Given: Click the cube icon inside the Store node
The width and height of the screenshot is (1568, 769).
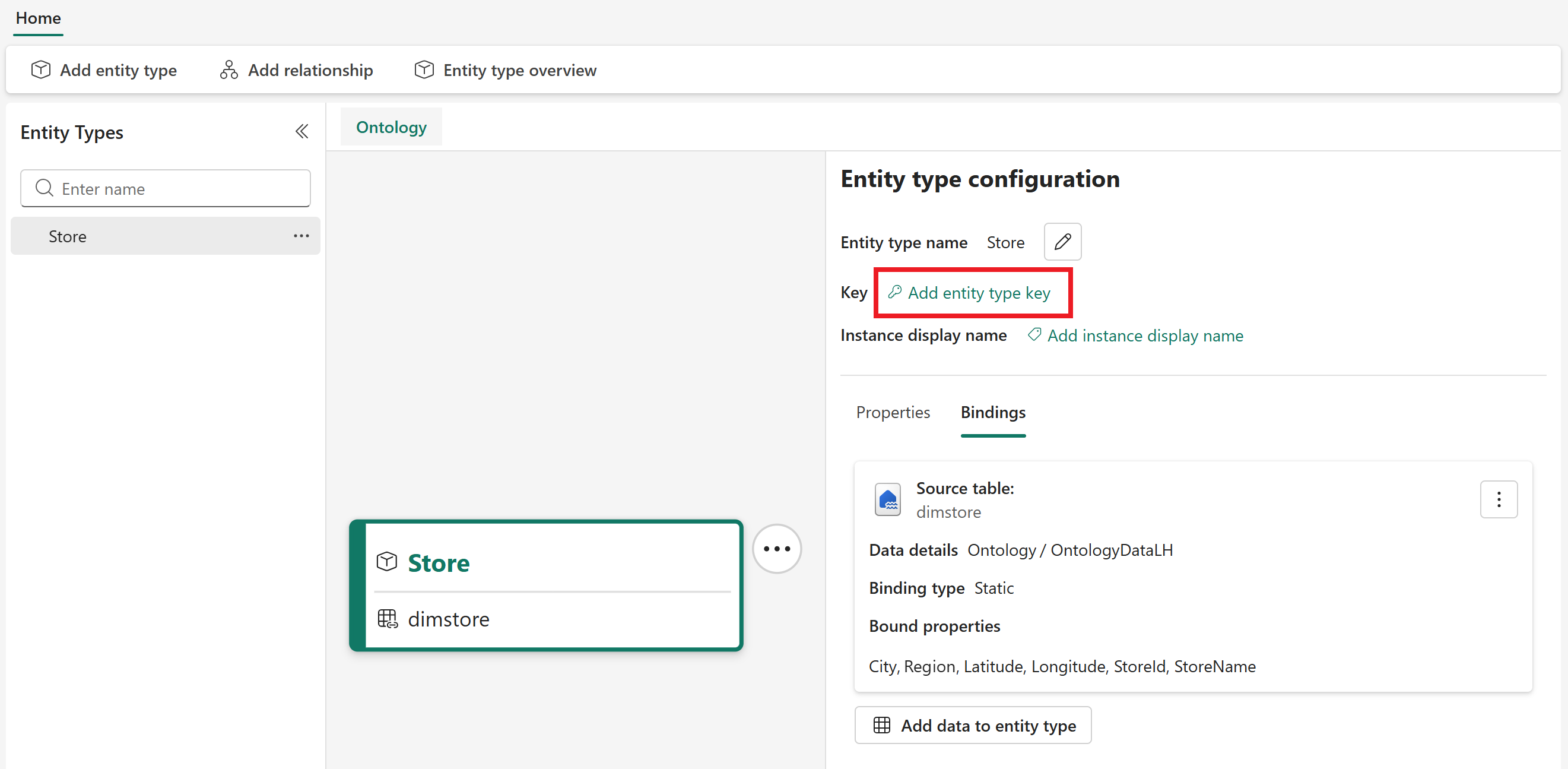Looking at the screenshot, I should [386, 561].
